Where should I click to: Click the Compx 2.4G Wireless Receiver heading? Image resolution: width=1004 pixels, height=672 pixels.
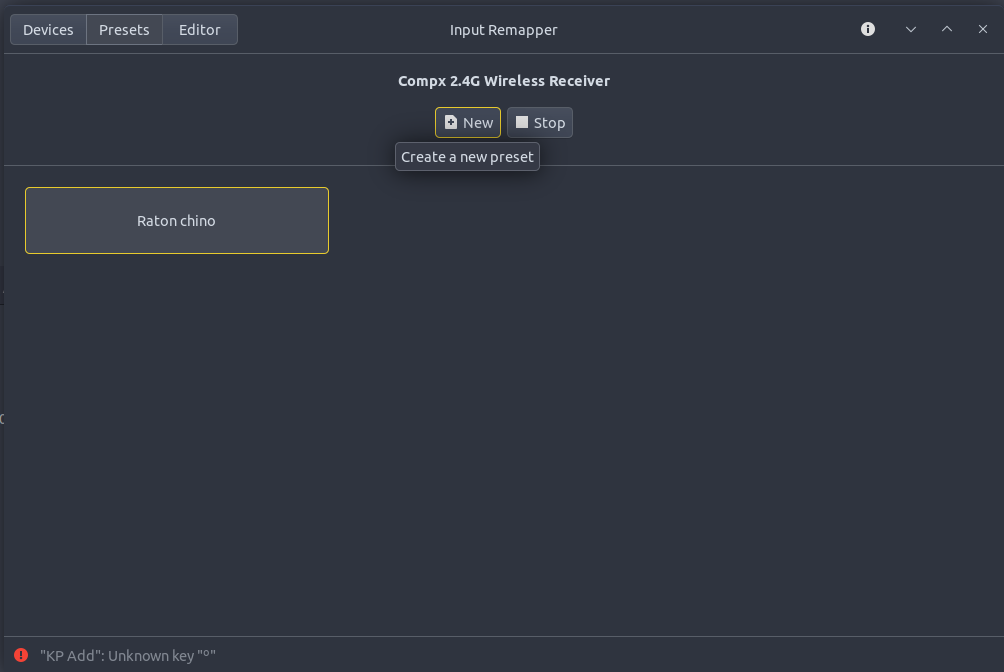pos(503,81)
